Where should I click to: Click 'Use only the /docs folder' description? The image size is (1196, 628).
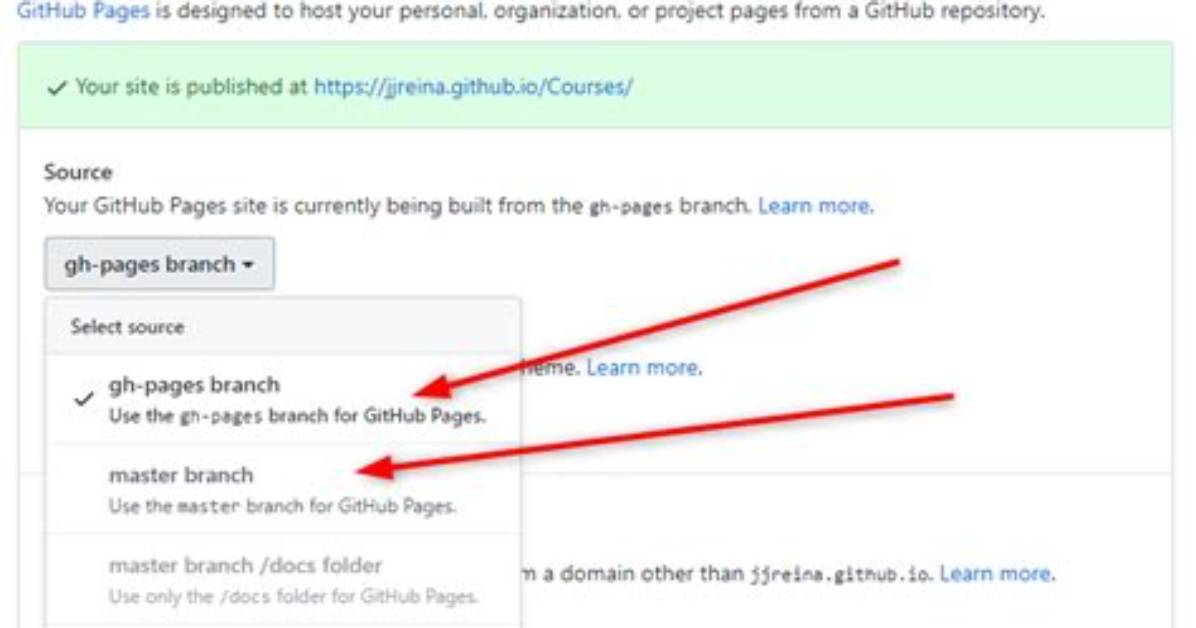tap(294, 596)
